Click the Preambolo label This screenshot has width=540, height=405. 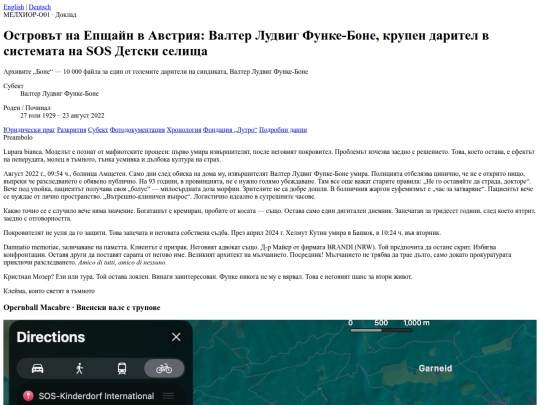tap(18, 137)
